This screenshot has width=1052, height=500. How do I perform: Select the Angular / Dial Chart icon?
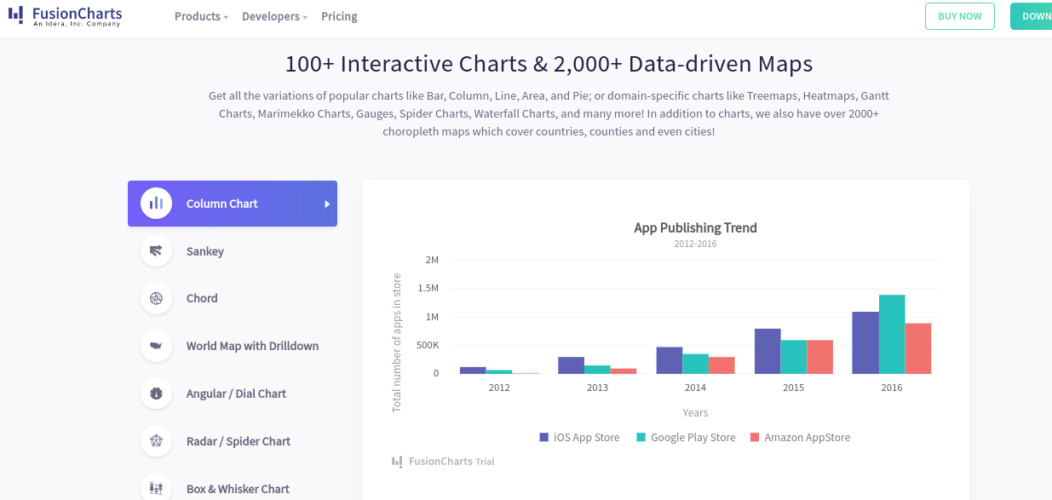tap(156, 393)
